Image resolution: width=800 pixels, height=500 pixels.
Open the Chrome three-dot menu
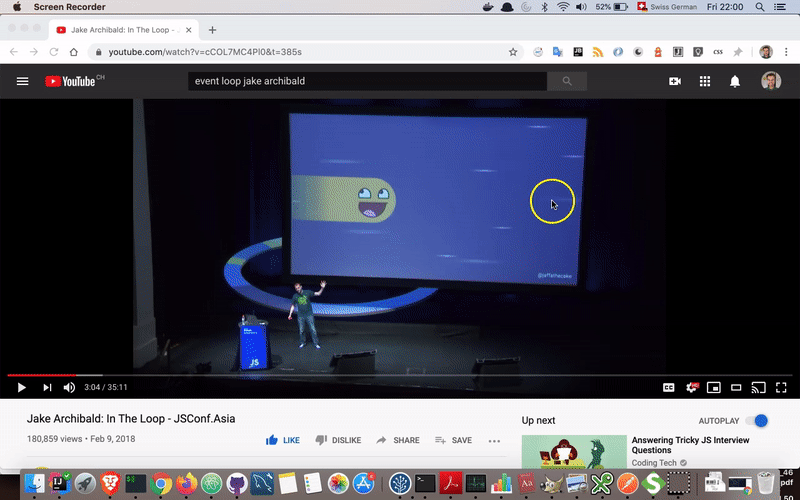click(x=786, y=52)
